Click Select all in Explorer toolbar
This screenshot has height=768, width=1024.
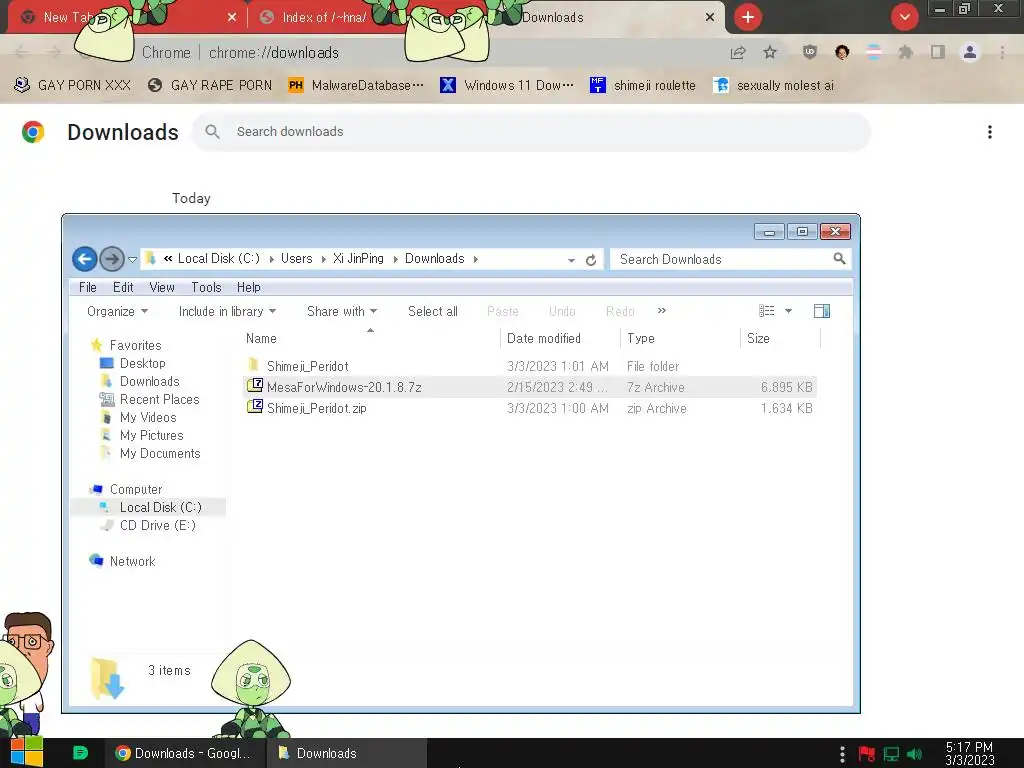pyautogui.click(x=433, y=312)
